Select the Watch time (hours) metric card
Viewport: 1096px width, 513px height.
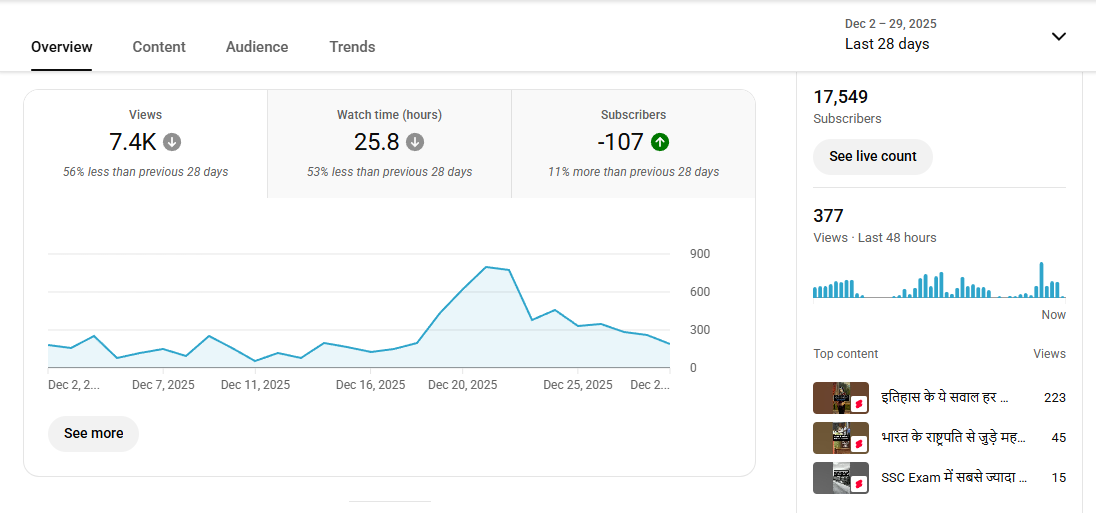389,144
